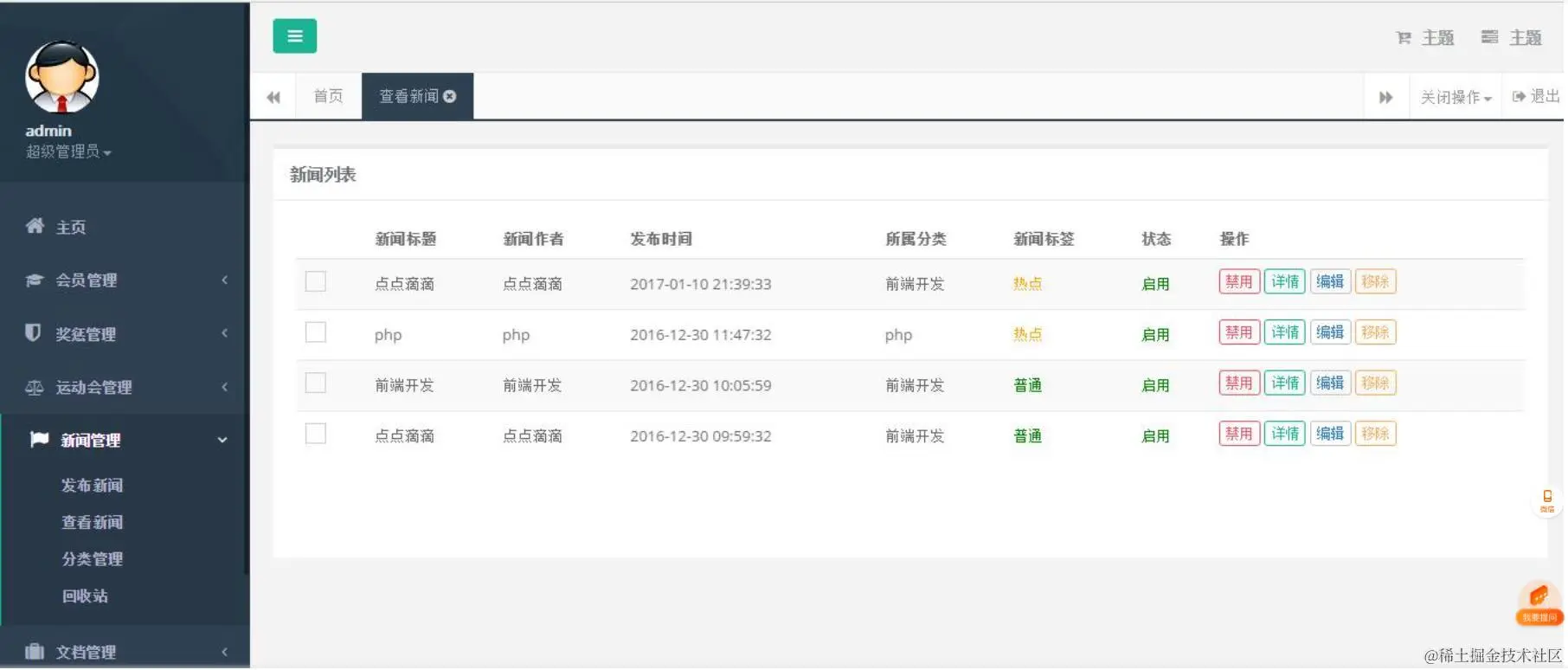Screen dimensions: 1568x670
Task: Open 分类管理 in the sidebar
Action: 92,559
